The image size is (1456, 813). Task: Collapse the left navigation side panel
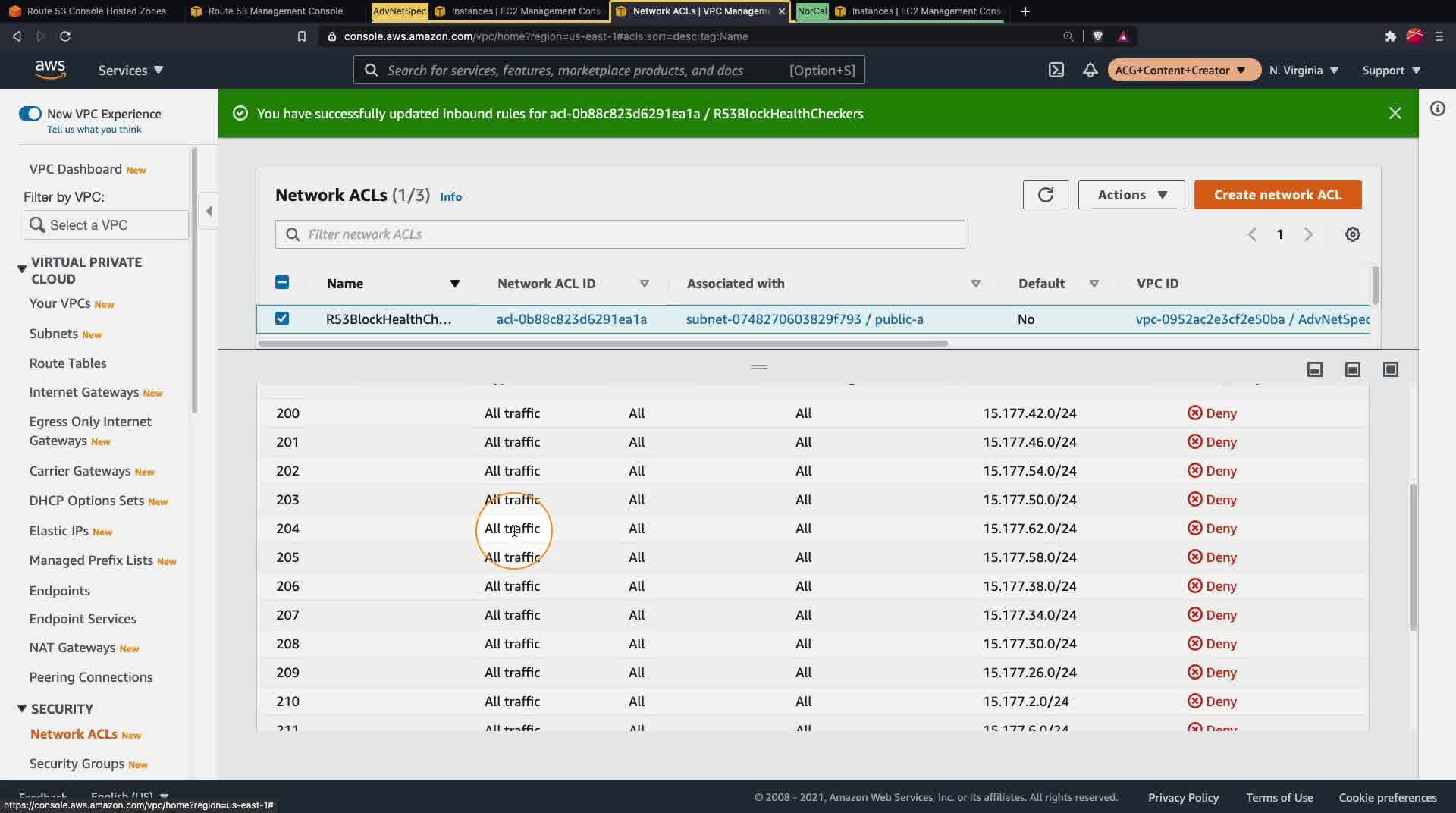coord(209,211)
